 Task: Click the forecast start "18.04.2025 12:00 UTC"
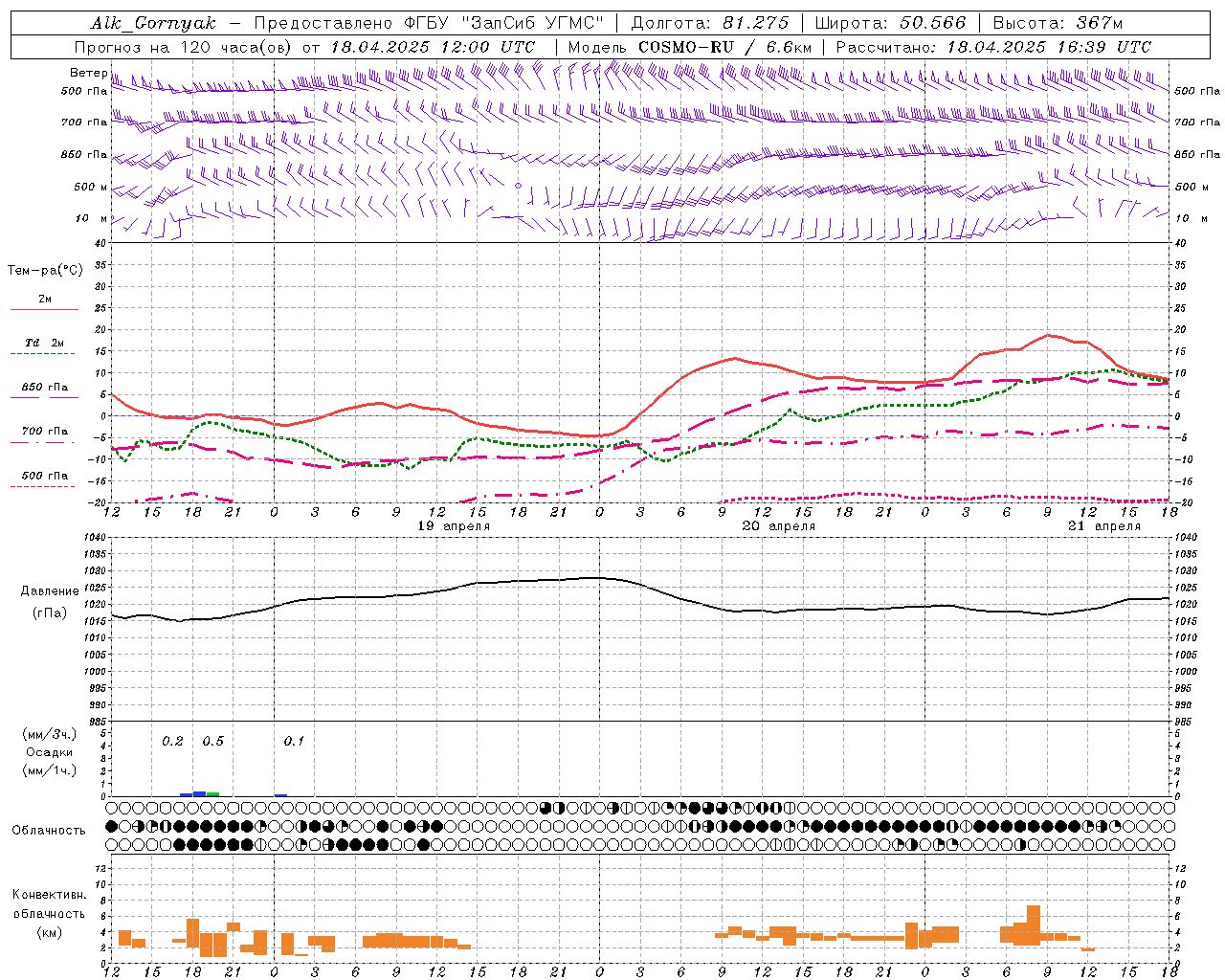[433, 47]
